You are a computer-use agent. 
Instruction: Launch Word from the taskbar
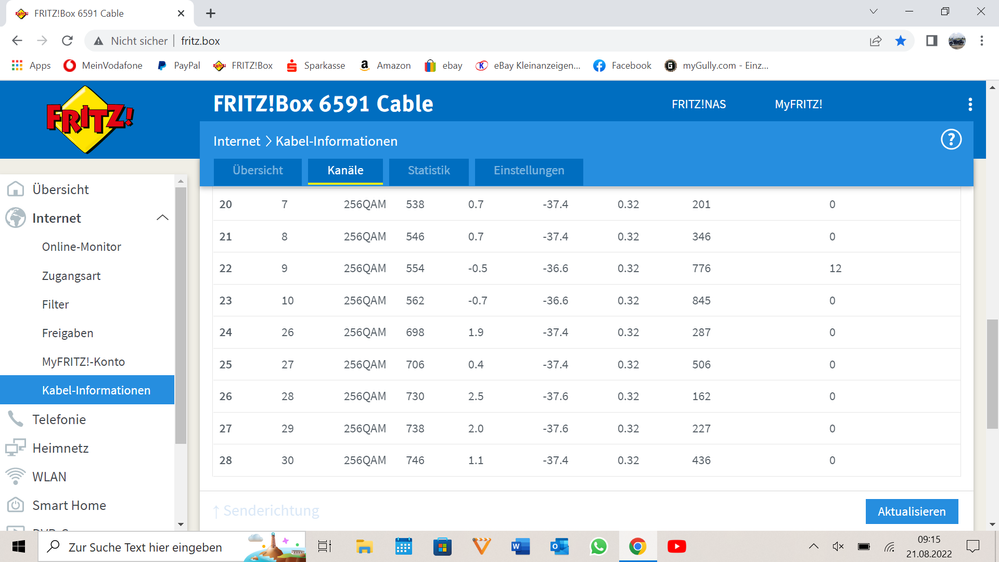point(520,547)
